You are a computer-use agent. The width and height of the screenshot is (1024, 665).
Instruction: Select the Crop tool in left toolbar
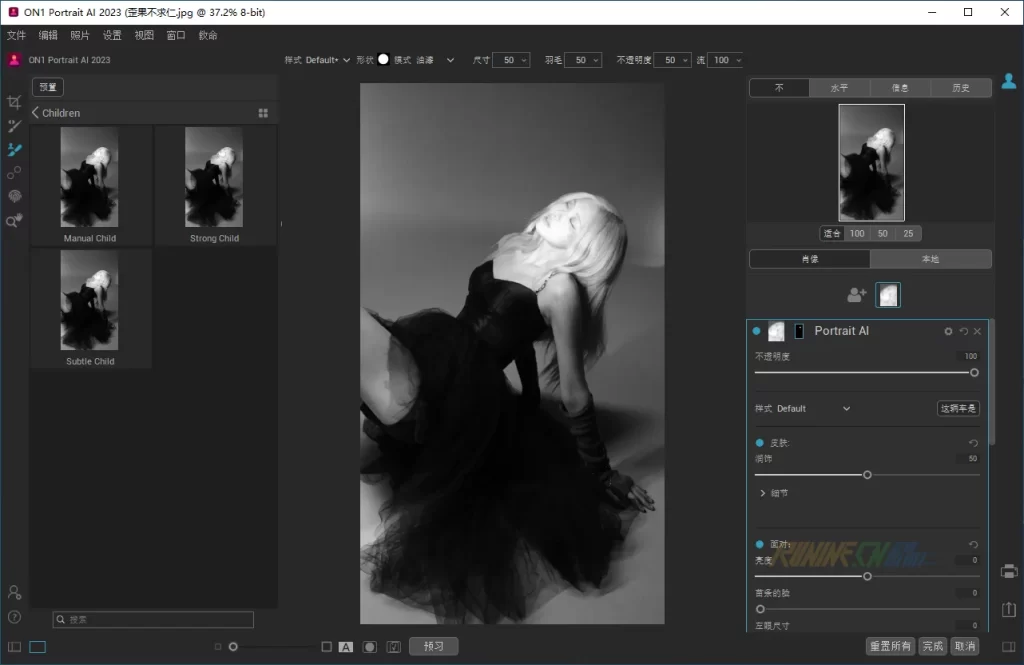[x=14, y=102]
